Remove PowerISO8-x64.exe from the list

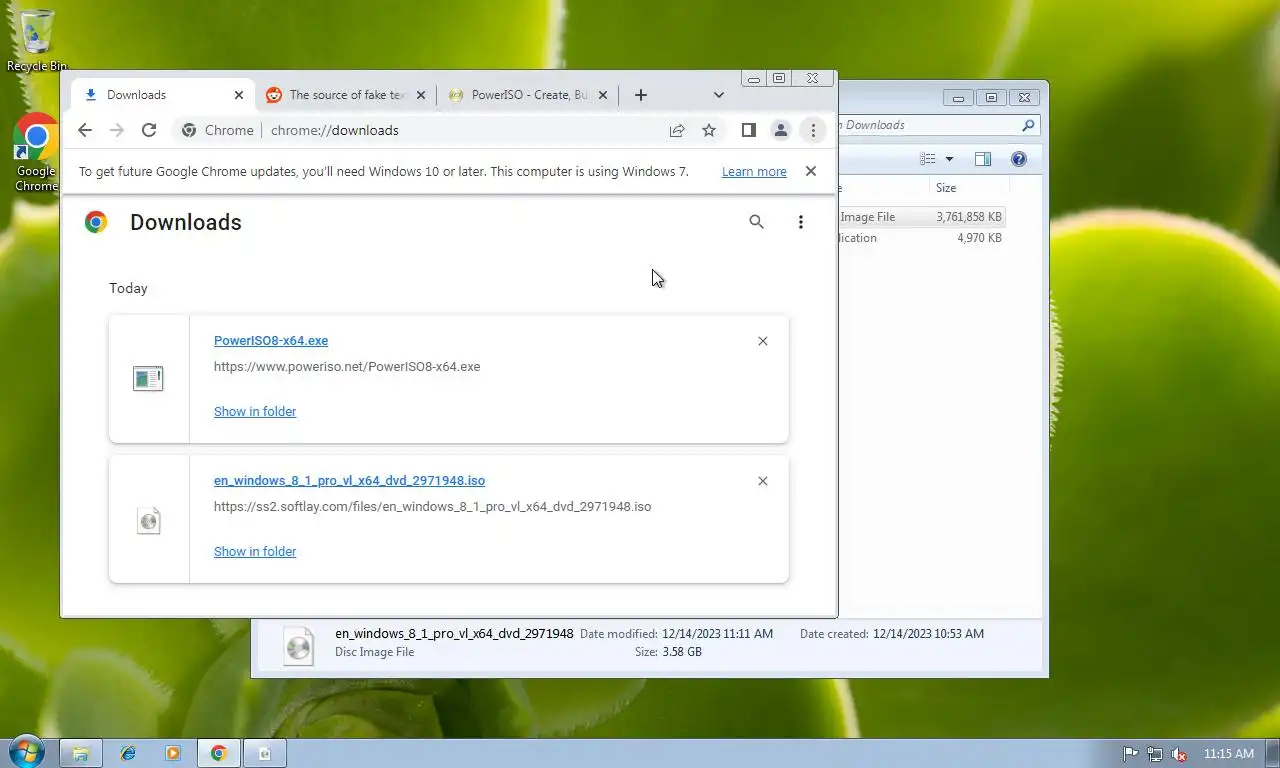click(763, 341)
